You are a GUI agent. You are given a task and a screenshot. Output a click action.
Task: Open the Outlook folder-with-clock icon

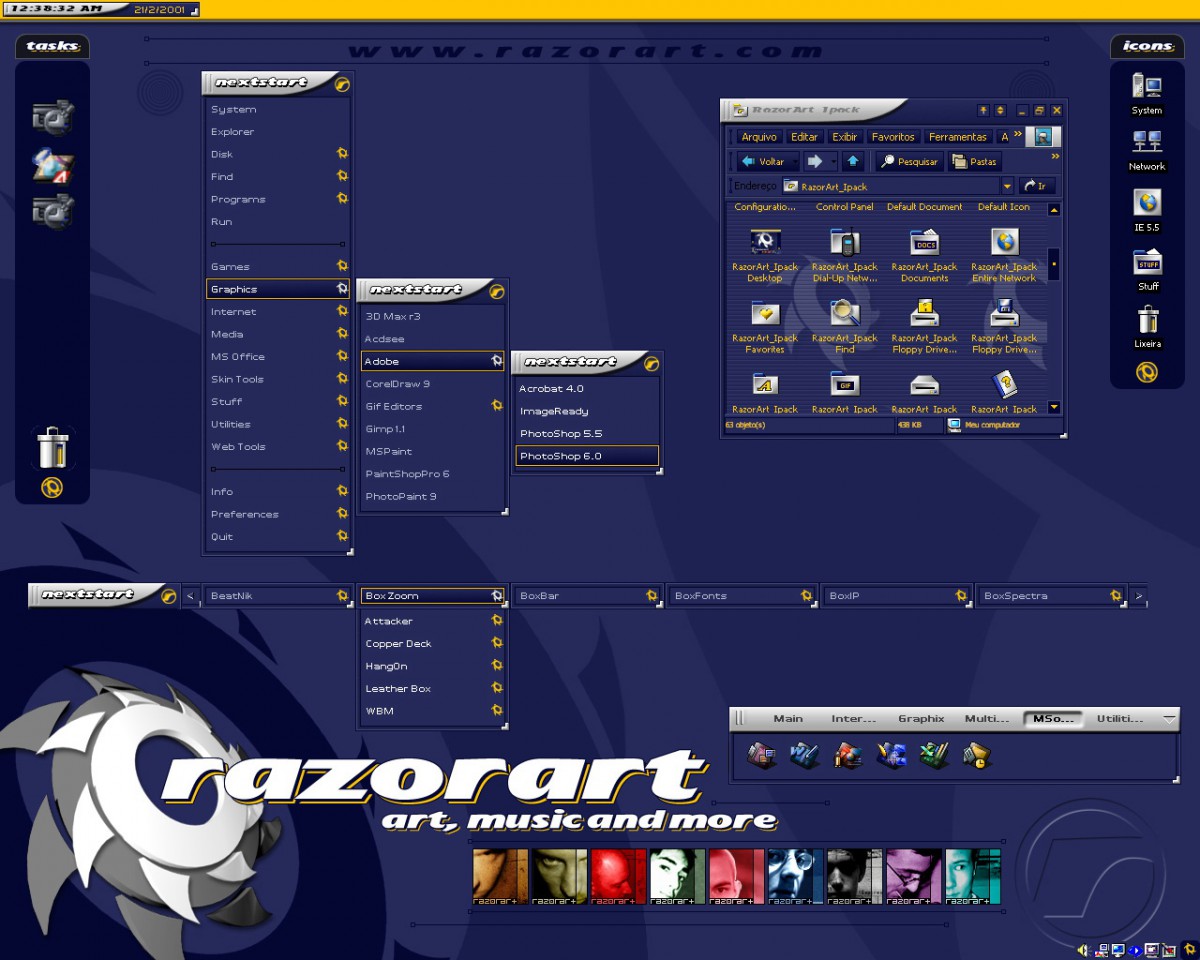977,756
